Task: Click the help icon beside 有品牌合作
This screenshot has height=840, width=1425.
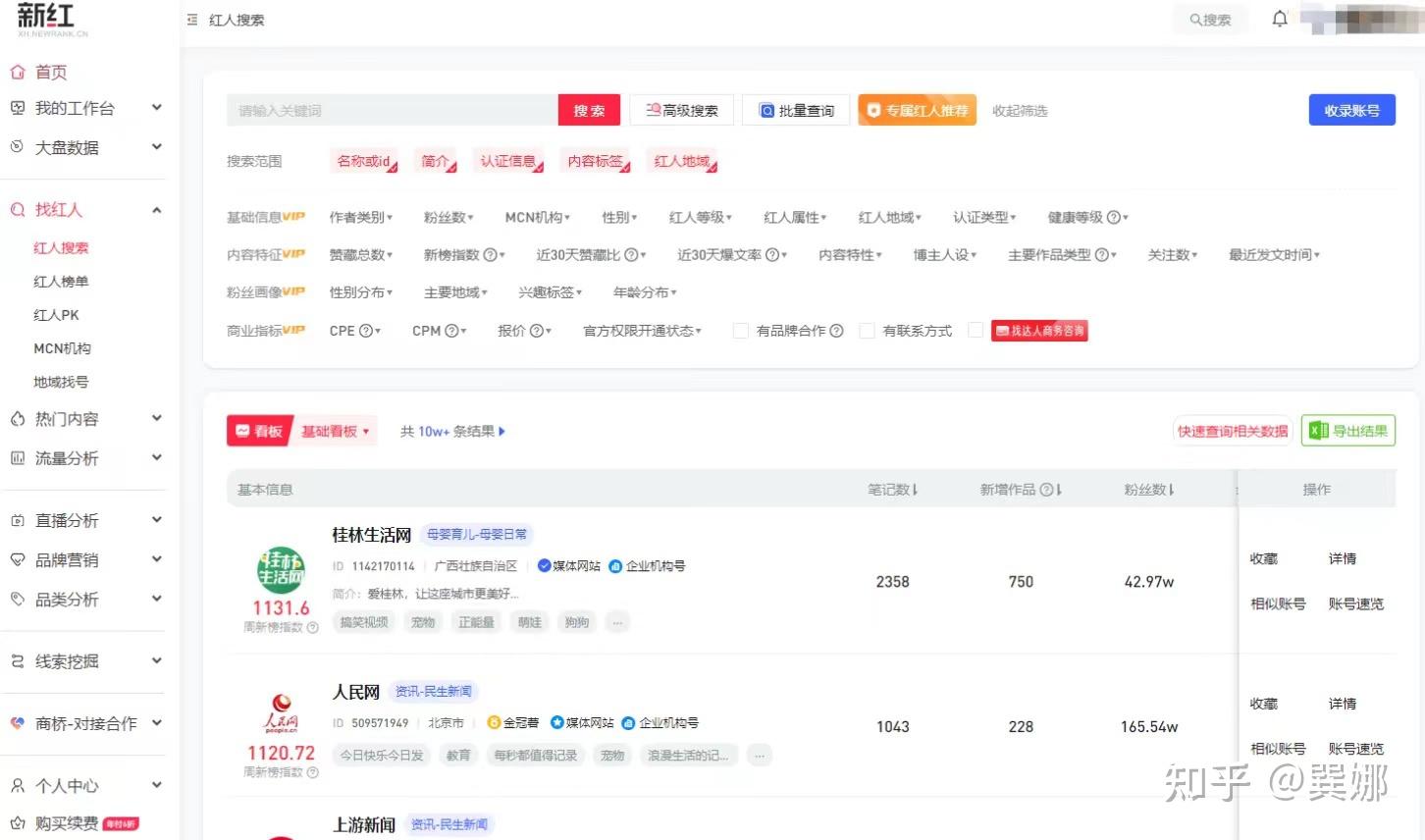Action: pos(836,331)
